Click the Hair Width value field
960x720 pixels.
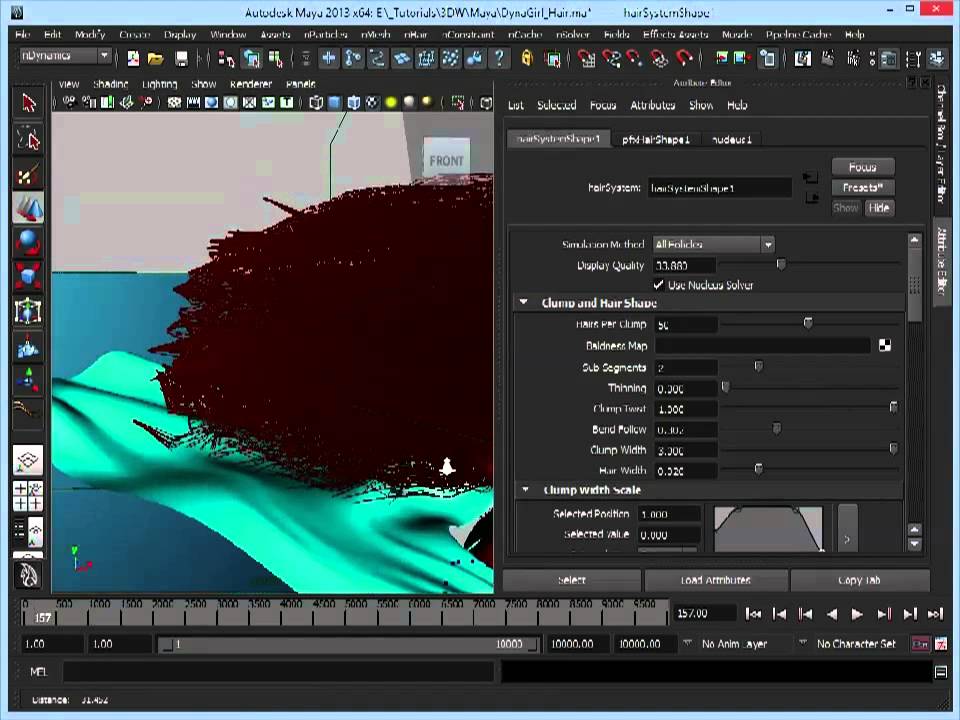click(x=685, y=470)
